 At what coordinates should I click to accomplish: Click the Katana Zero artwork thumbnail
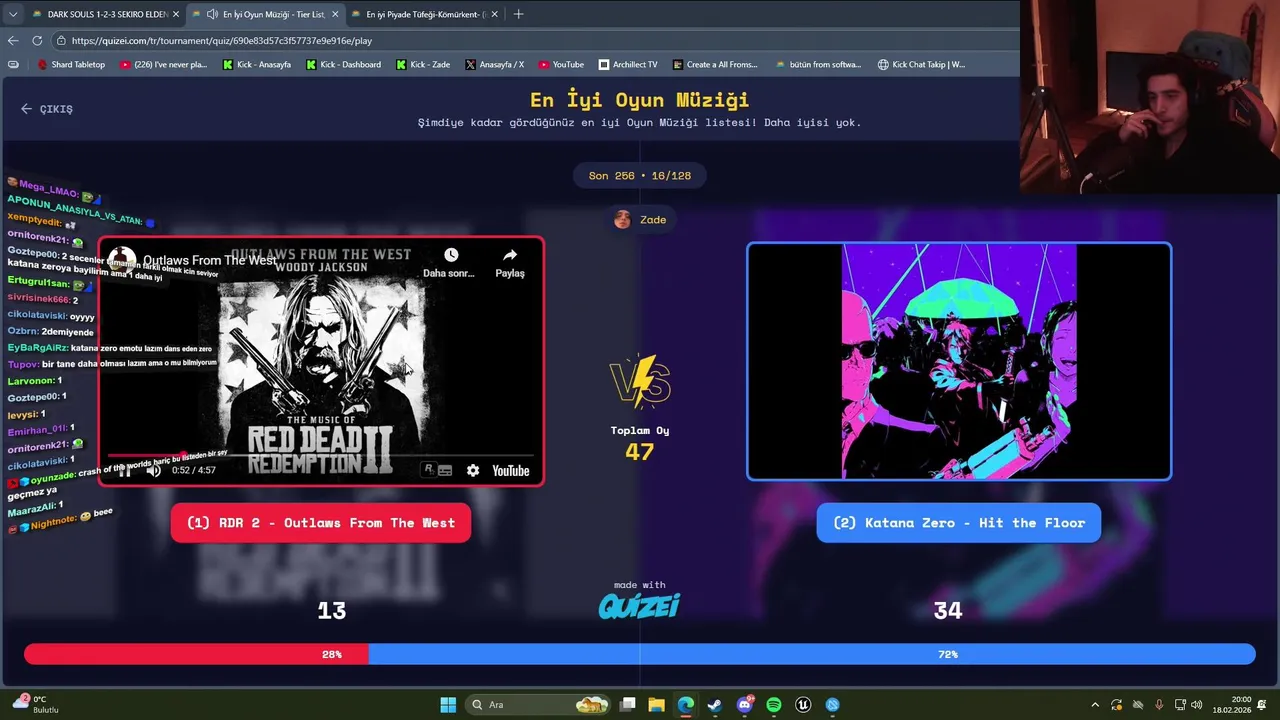[x=959, y=361]
